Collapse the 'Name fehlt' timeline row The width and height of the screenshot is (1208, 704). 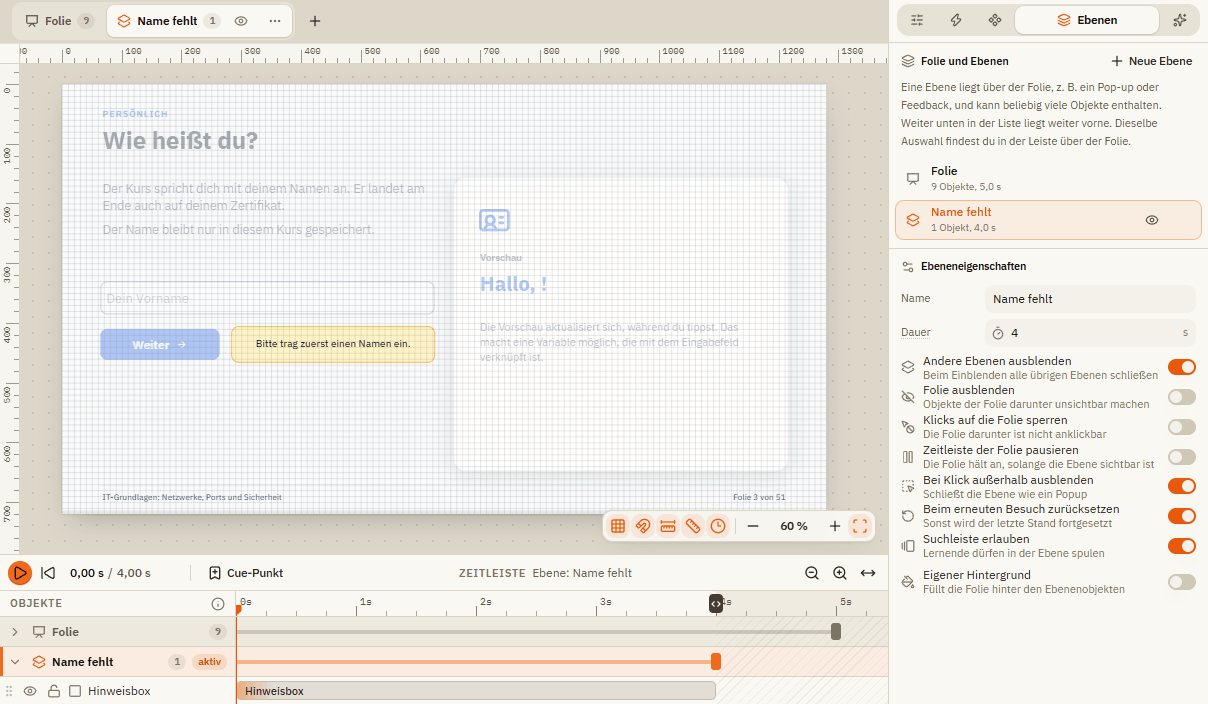point(15,662)
